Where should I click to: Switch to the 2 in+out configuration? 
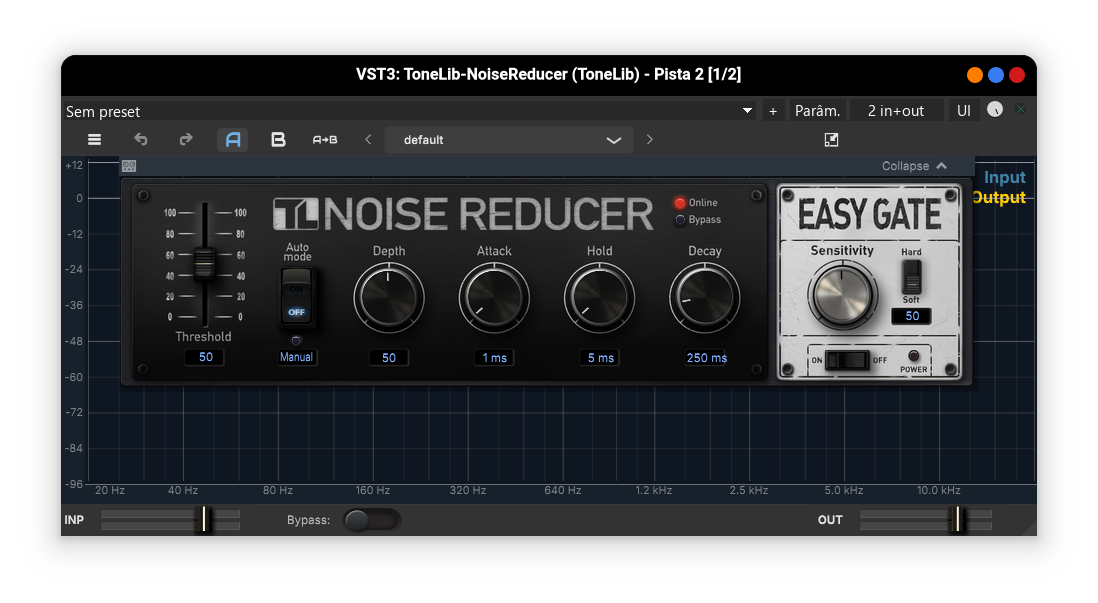896,110
